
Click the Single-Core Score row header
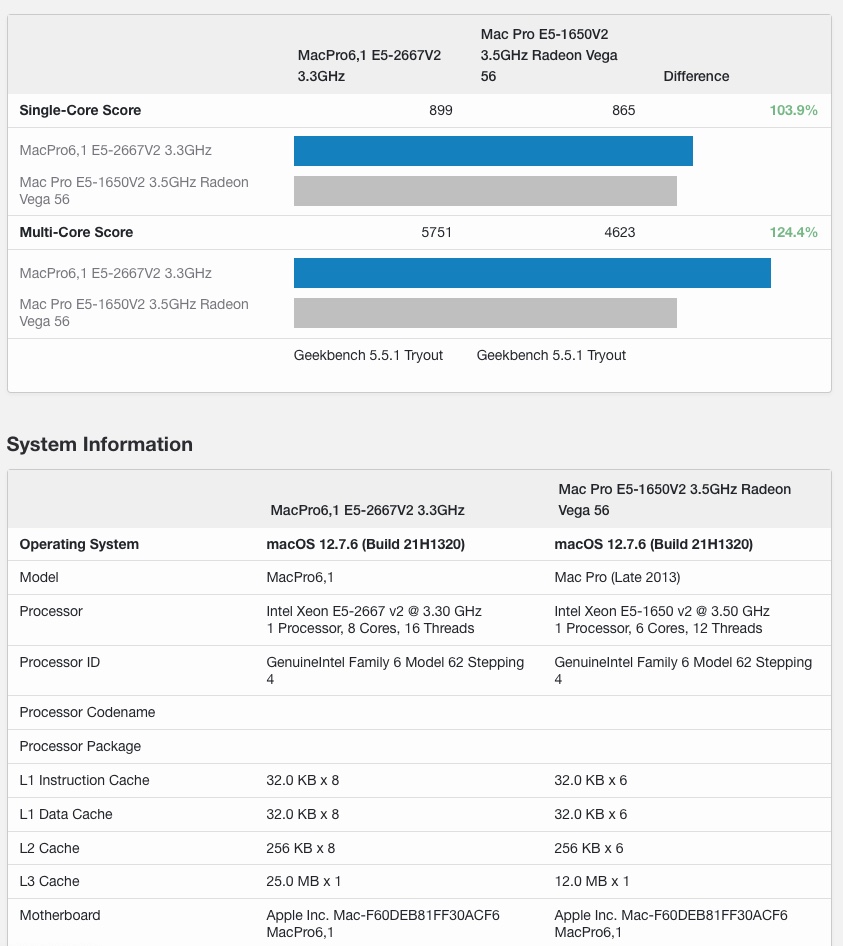[80, 110]
